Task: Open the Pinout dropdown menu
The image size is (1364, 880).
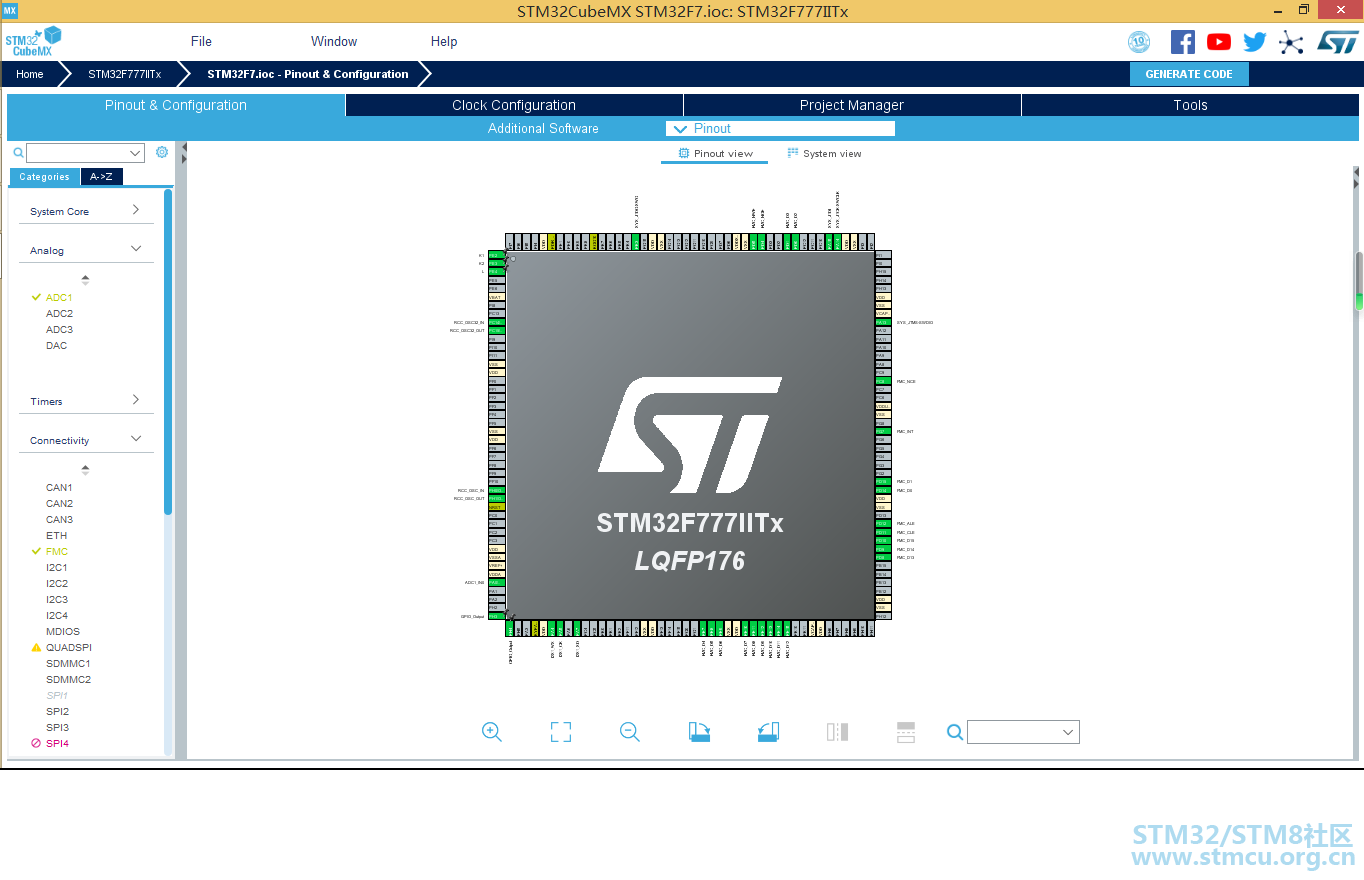Action: tap(780, 128)
